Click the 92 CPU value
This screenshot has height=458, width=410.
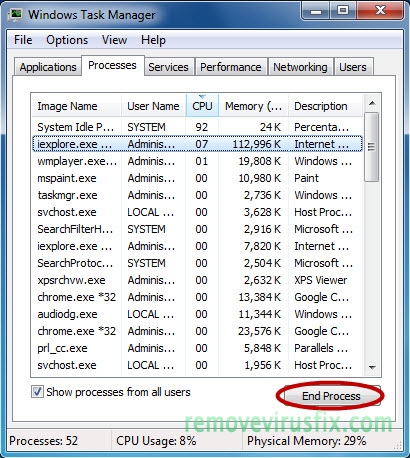tap(202, 127)
